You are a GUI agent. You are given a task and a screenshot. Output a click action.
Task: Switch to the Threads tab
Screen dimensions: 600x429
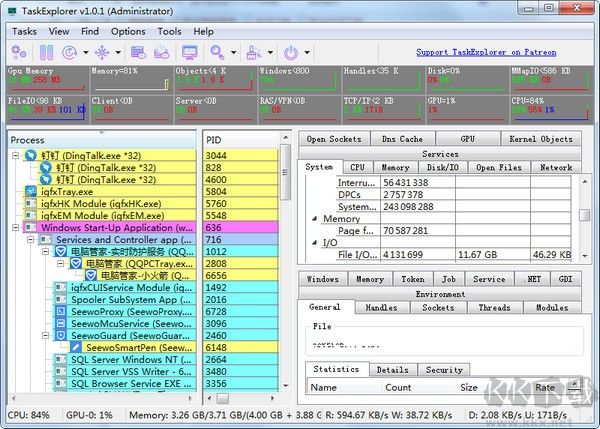[492, 309]
